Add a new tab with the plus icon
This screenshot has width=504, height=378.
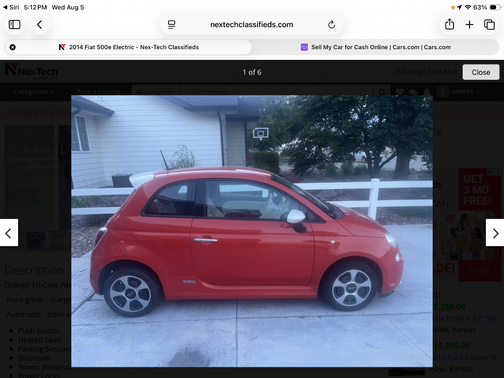[x=469, y=25]
